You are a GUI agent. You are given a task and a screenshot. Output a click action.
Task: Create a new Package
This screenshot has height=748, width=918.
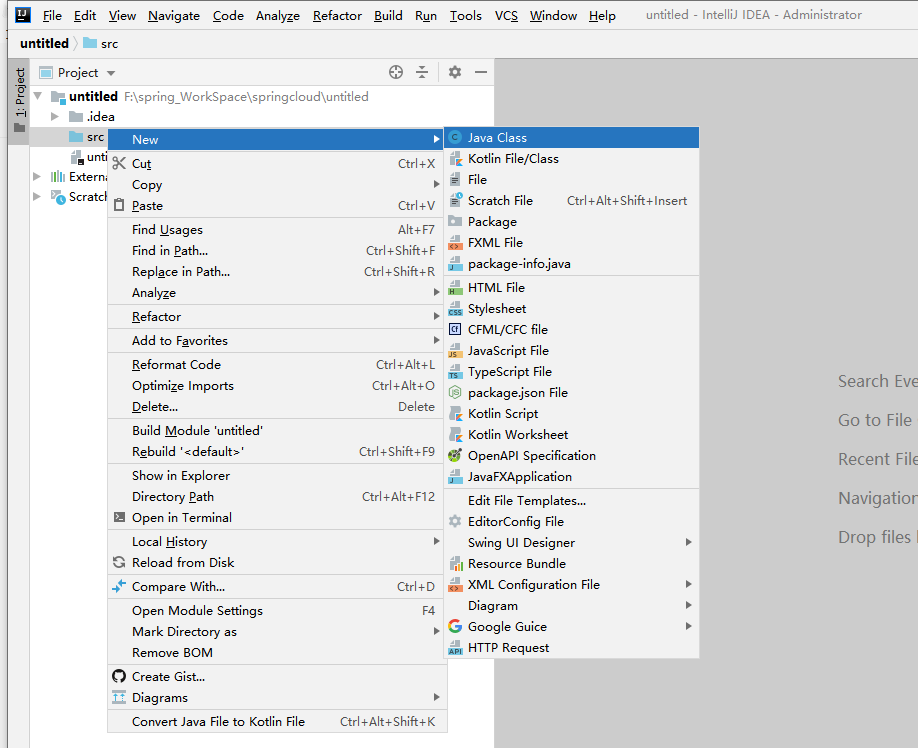(492, 222)
